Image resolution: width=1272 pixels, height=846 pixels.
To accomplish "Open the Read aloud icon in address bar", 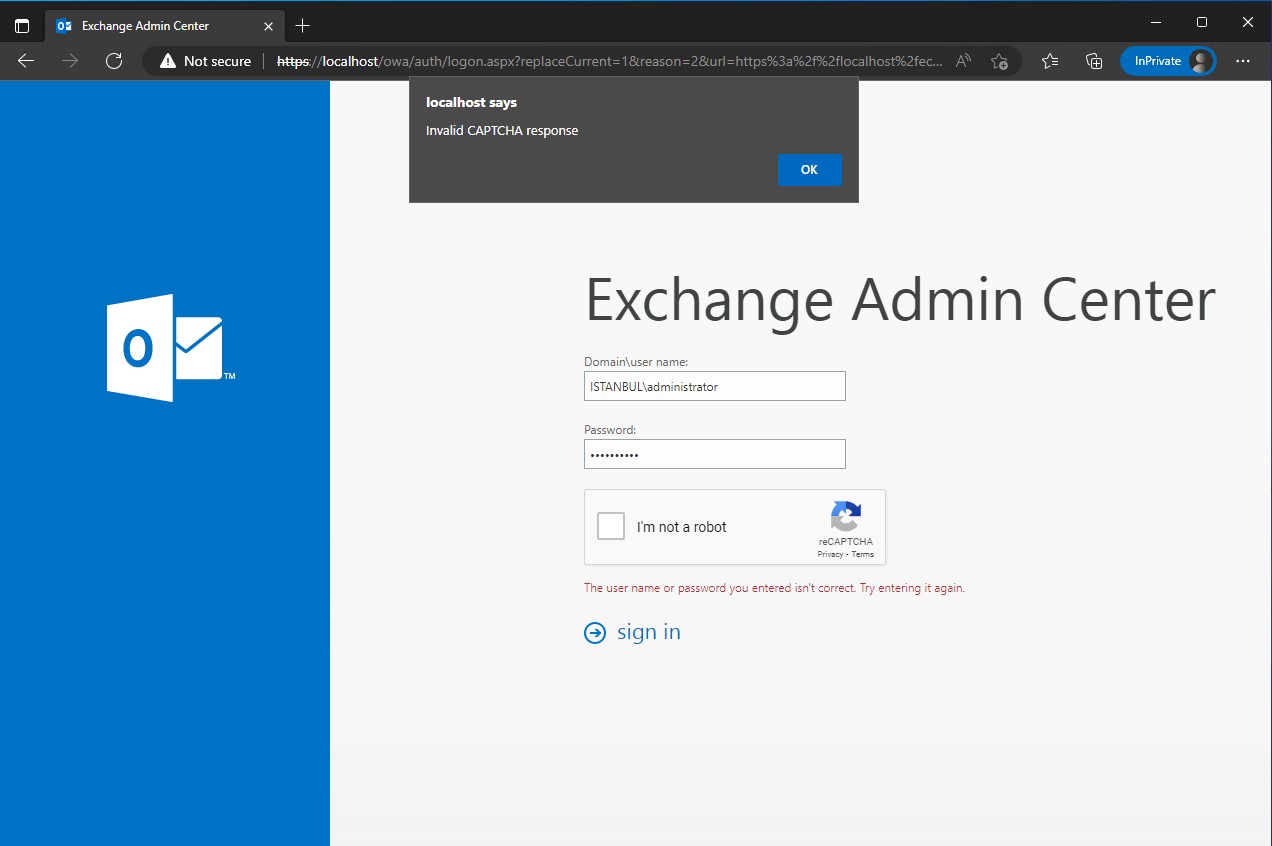I will 964,61.
